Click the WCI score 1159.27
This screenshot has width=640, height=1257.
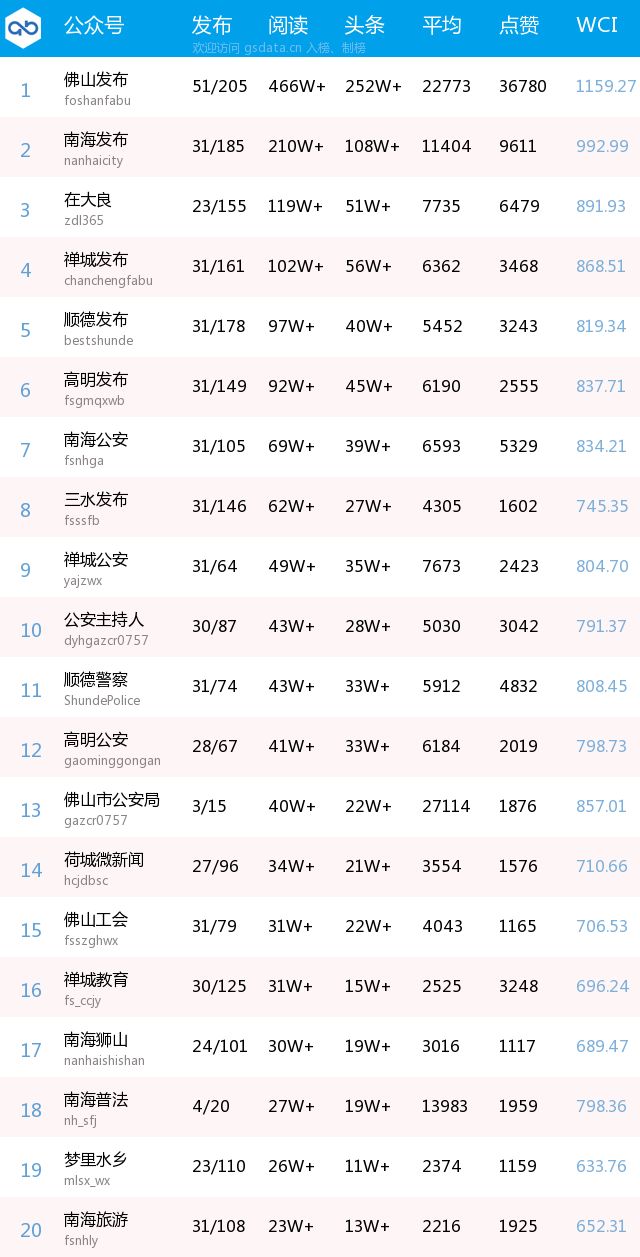click(x=606, y=86)
